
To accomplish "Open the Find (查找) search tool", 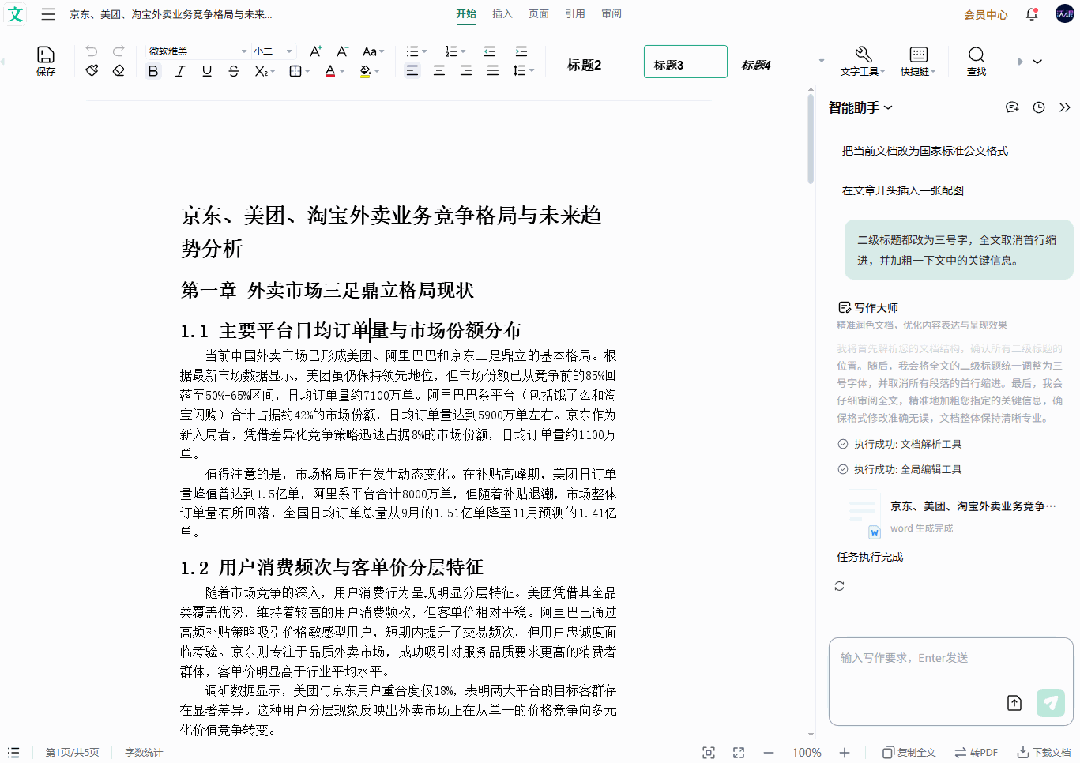I will coord(976,60).
